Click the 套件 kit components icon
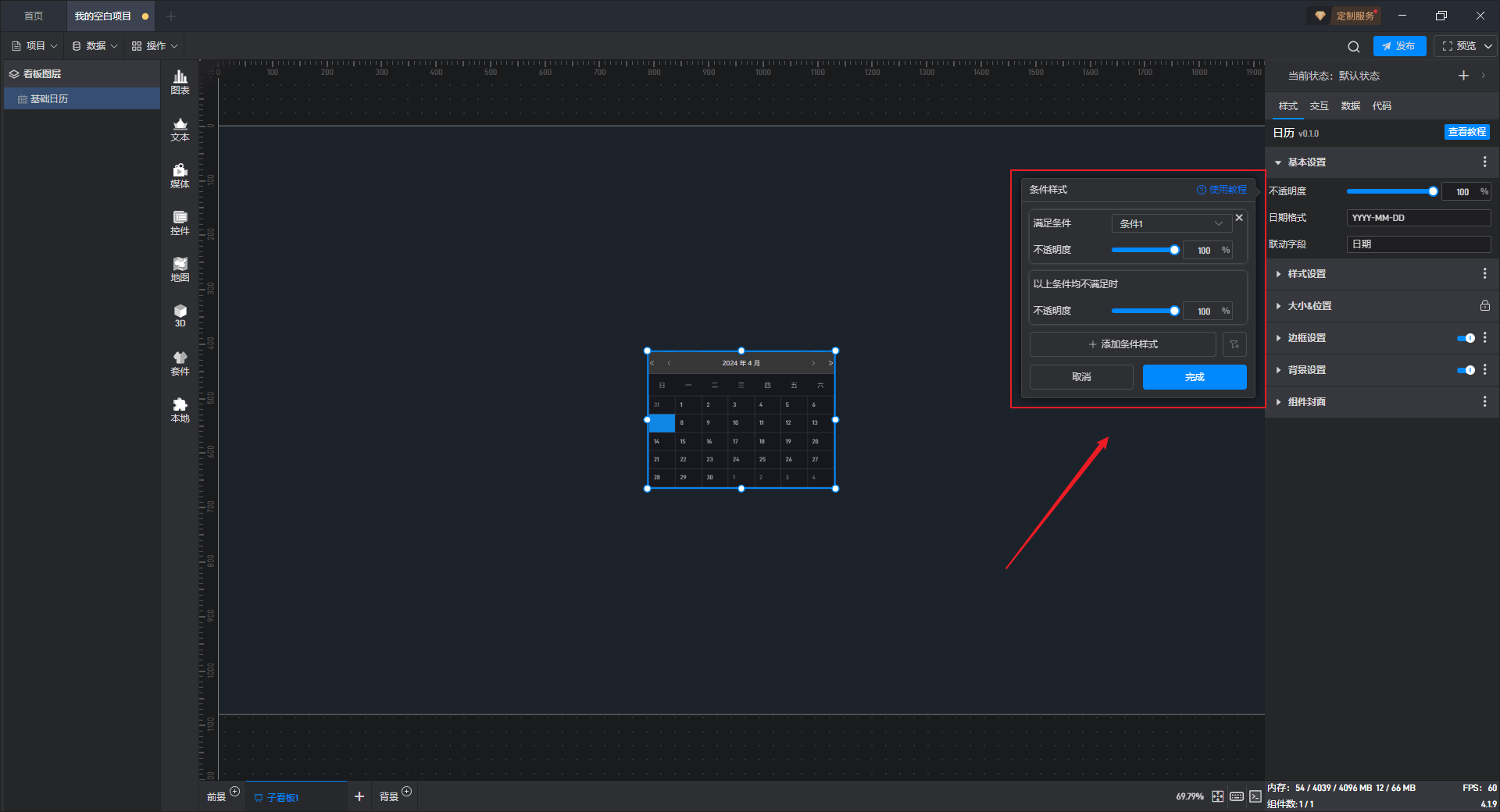 coord(180,363)
